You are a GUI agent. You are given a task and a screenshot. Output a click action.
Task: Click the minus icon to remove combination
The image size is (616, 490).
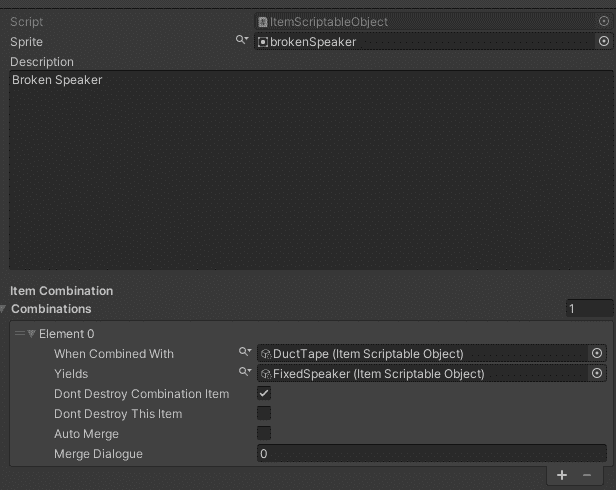pyautogui.click(x=587, y=475)
